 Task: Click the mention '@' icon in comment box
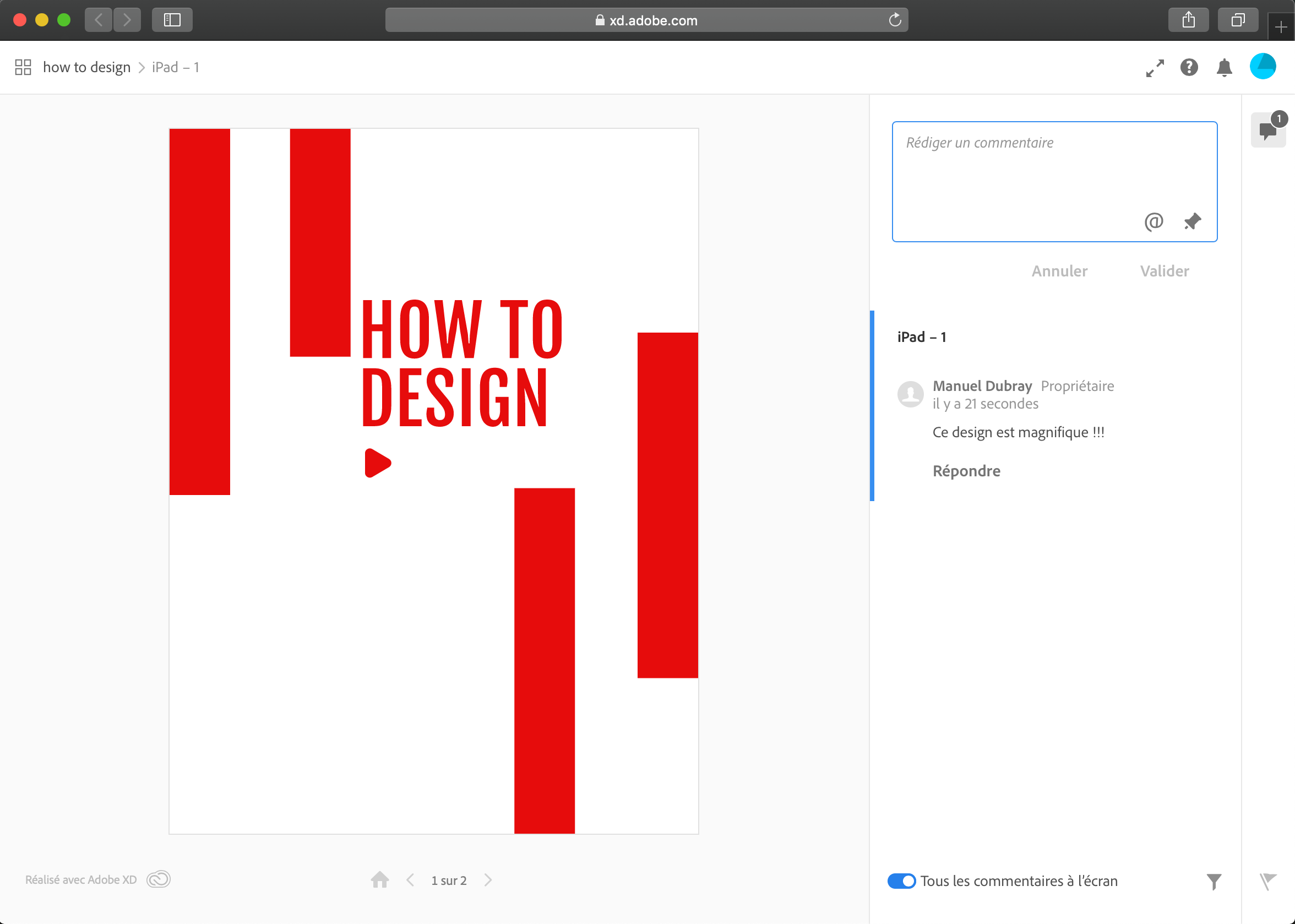[x=1152, y=221]
